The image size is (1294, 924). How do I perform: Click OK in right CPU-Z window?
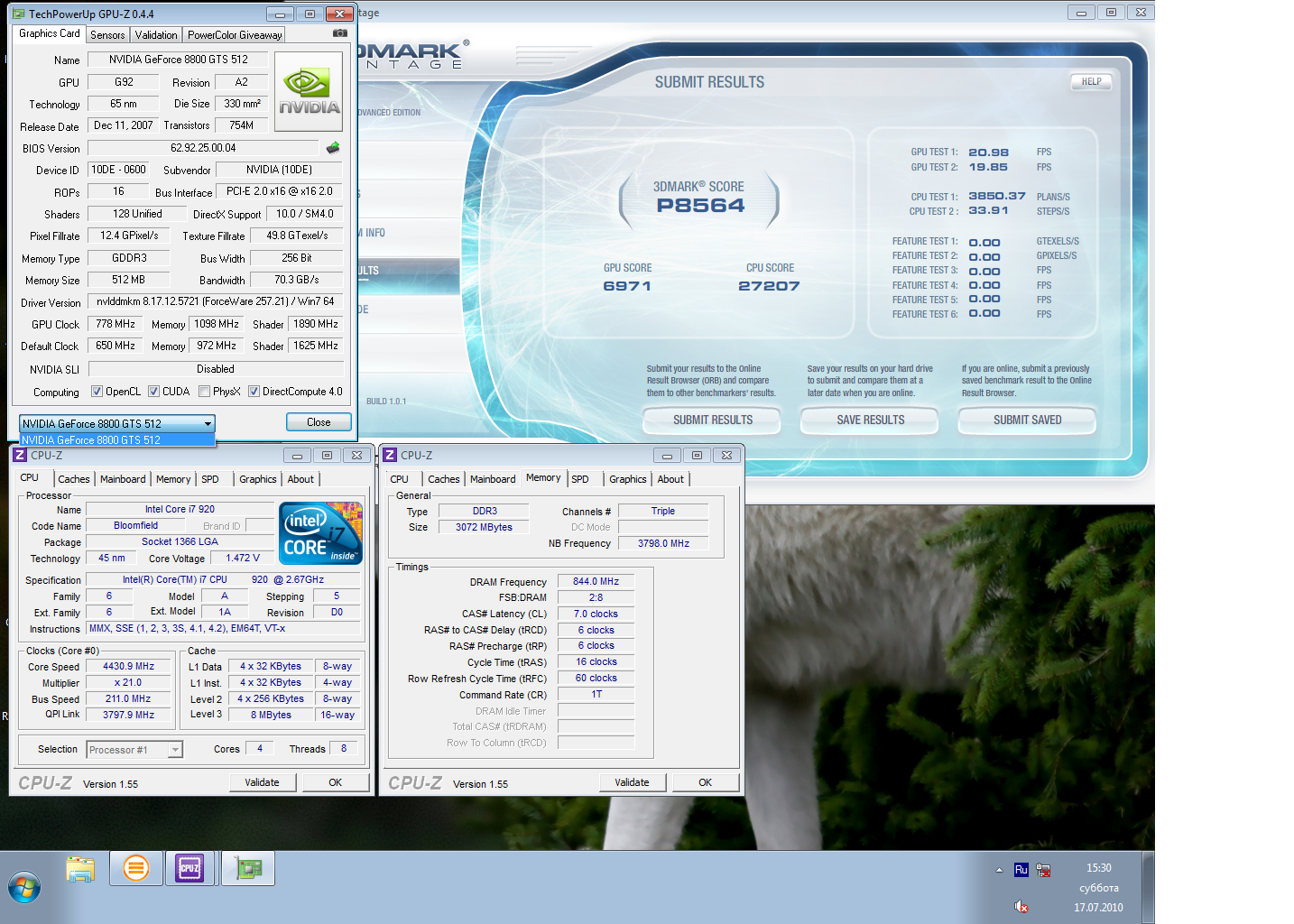(705, 782)
